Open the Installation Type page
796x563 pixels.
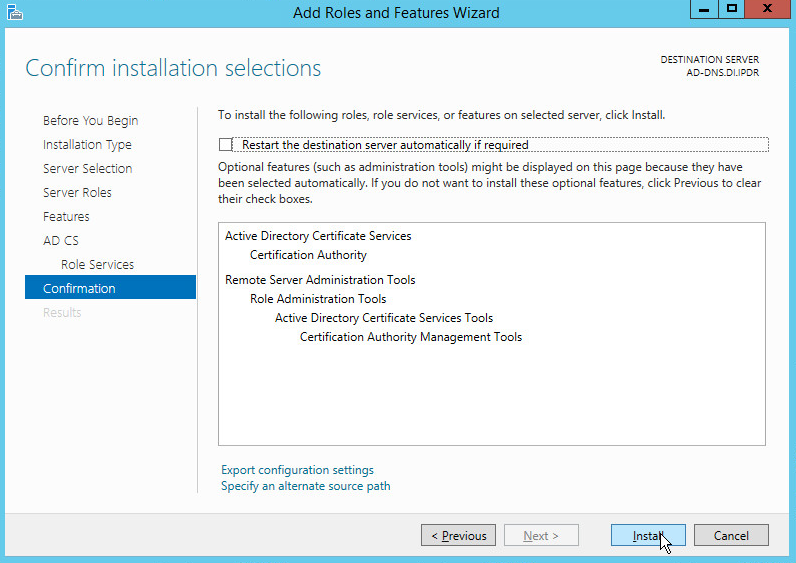pyautogui.click(x=87, y=145)
